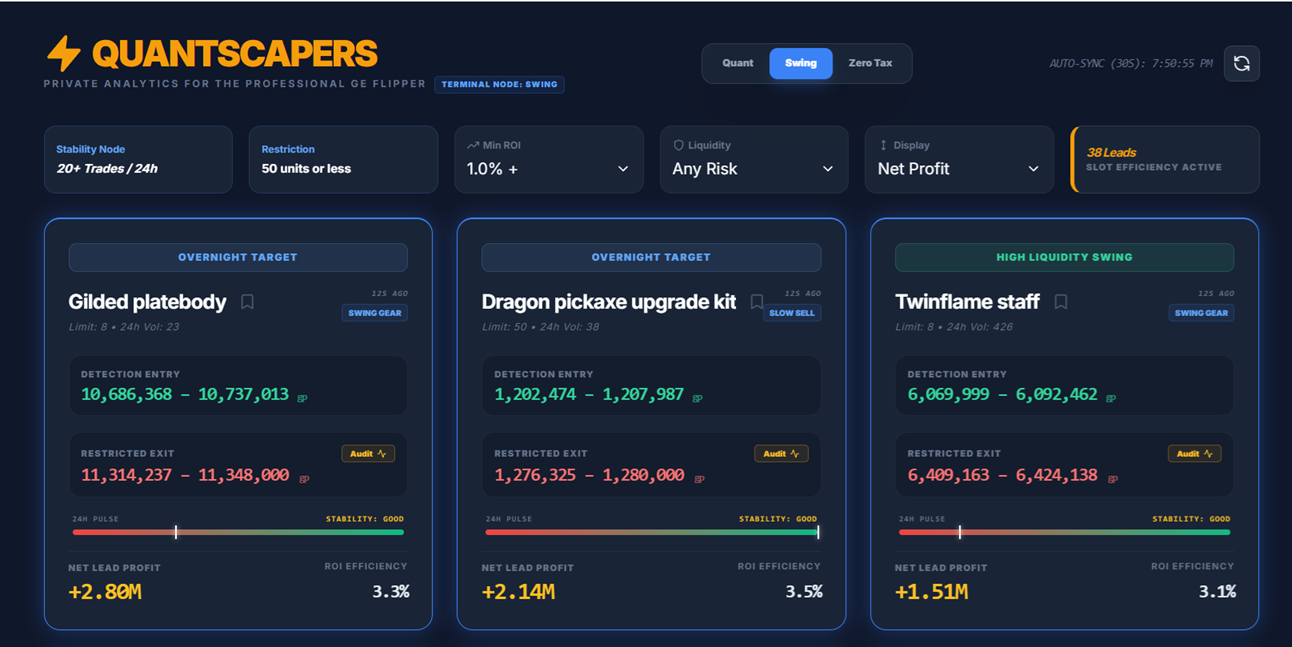This screenshot has width=1292, height=647.
Task: Bookmark the Twinflame staff item
Action: [x=1061, y=302]
